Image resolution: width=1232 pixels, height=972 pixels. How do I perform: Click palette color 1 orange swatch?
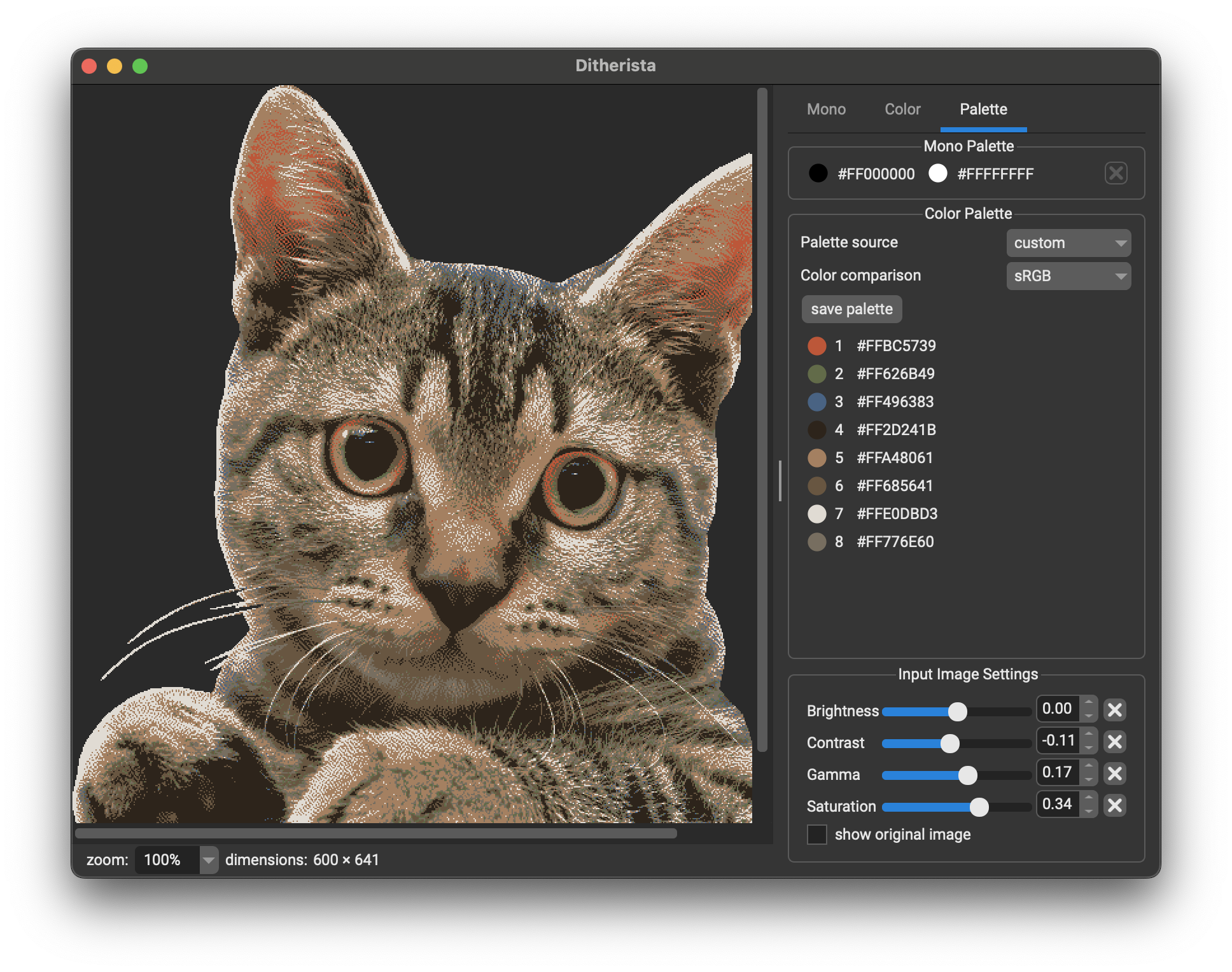tap(817, 346)
